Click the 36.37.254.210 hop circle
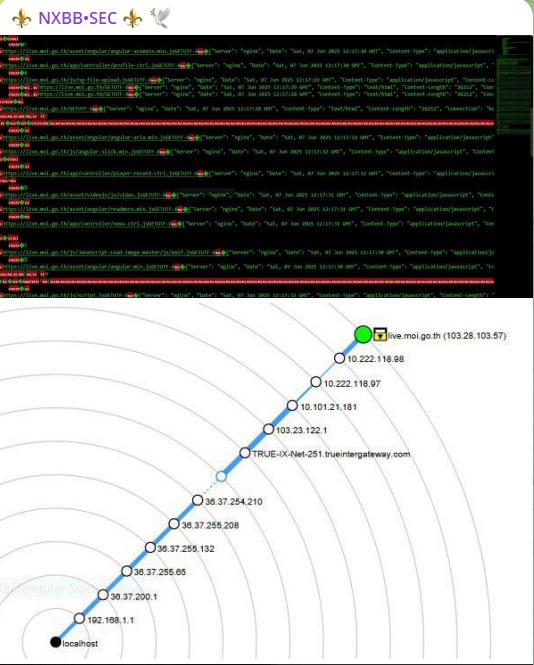Screen dimensions: 534x665 pos(198,500)
